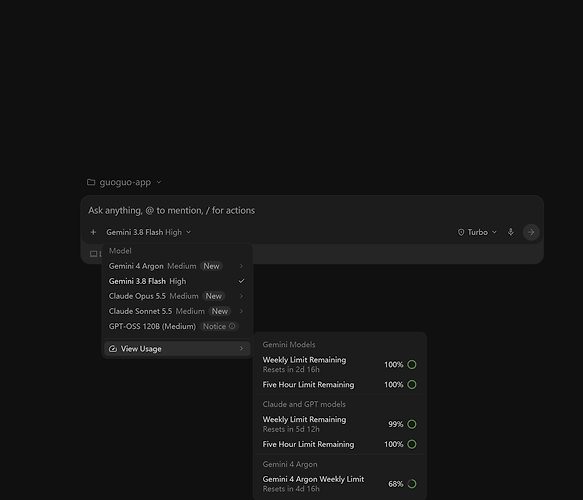583x500 pixels.
Task: Click the New badge on Claude Opus 5.5
Action: [213, 296]
